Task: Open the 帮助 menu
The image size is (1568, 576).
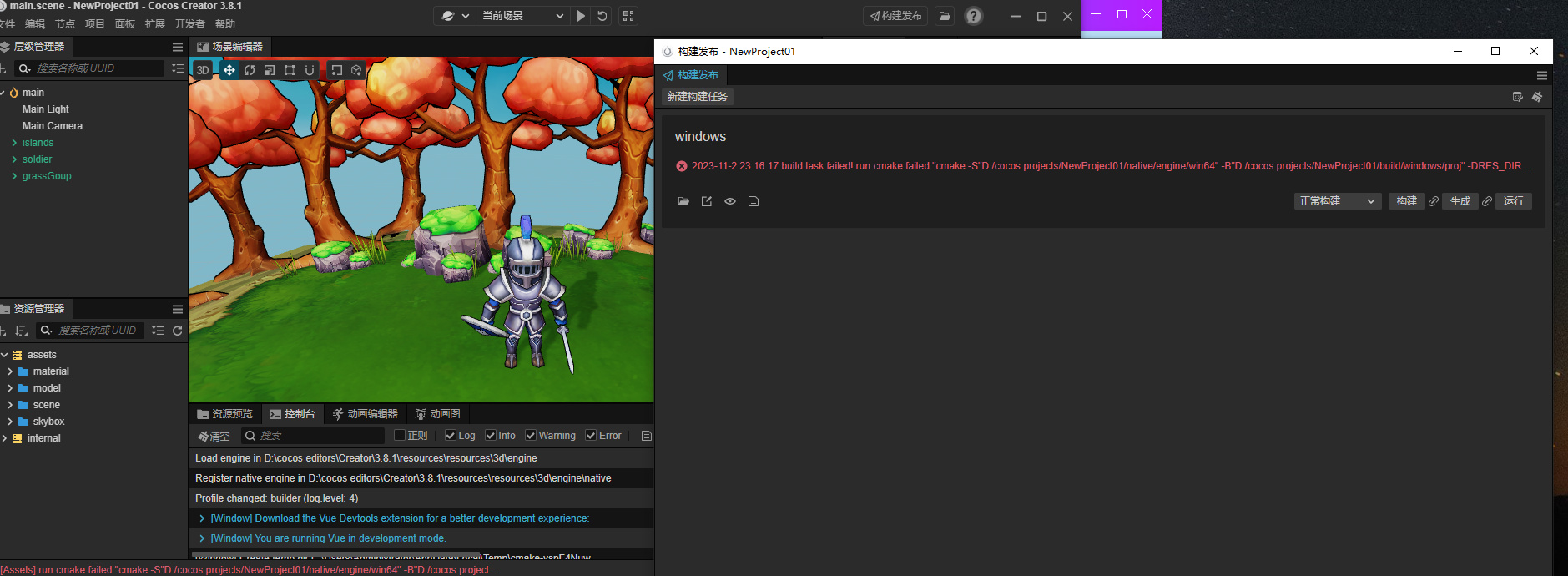Action: click(x=225, y=24)
